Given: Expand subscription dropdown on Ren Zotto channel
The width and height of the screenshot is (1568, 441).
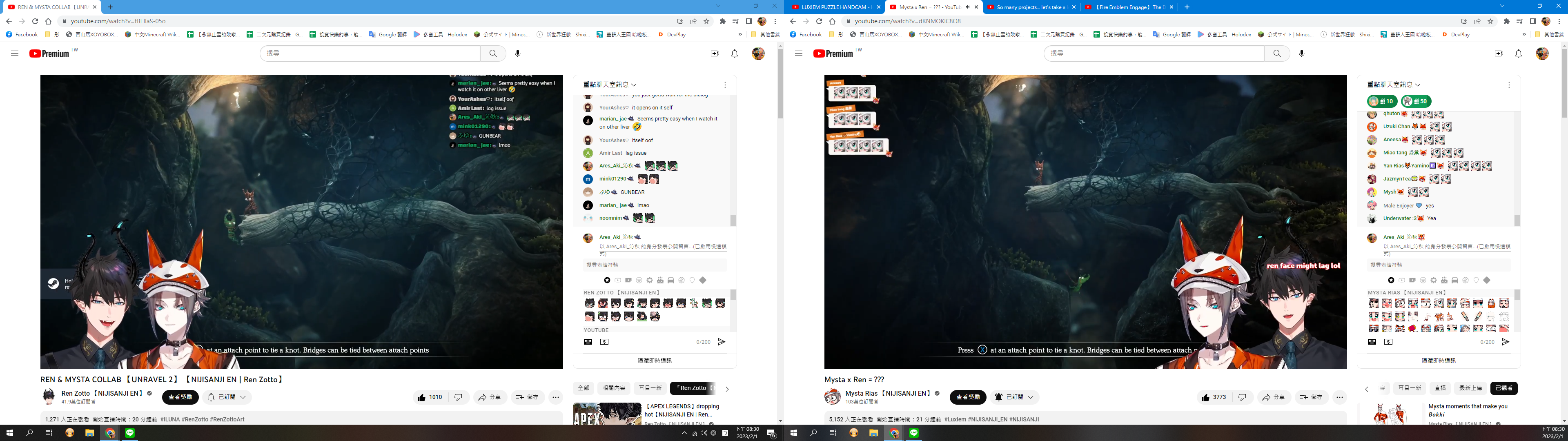Looking at the screenshot, I should tap(227, 397).
